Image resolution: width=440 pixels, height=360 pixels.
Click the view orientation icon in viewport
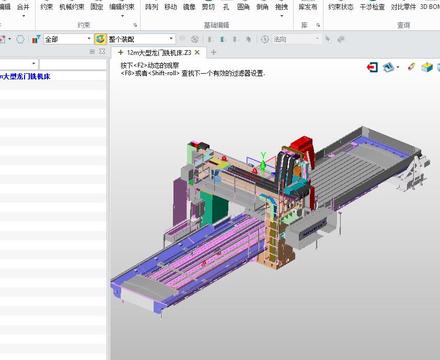point(389,67)
